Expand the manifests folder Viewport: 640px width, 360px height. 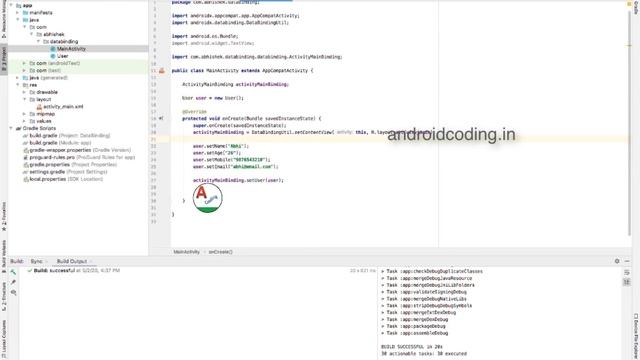18,13
